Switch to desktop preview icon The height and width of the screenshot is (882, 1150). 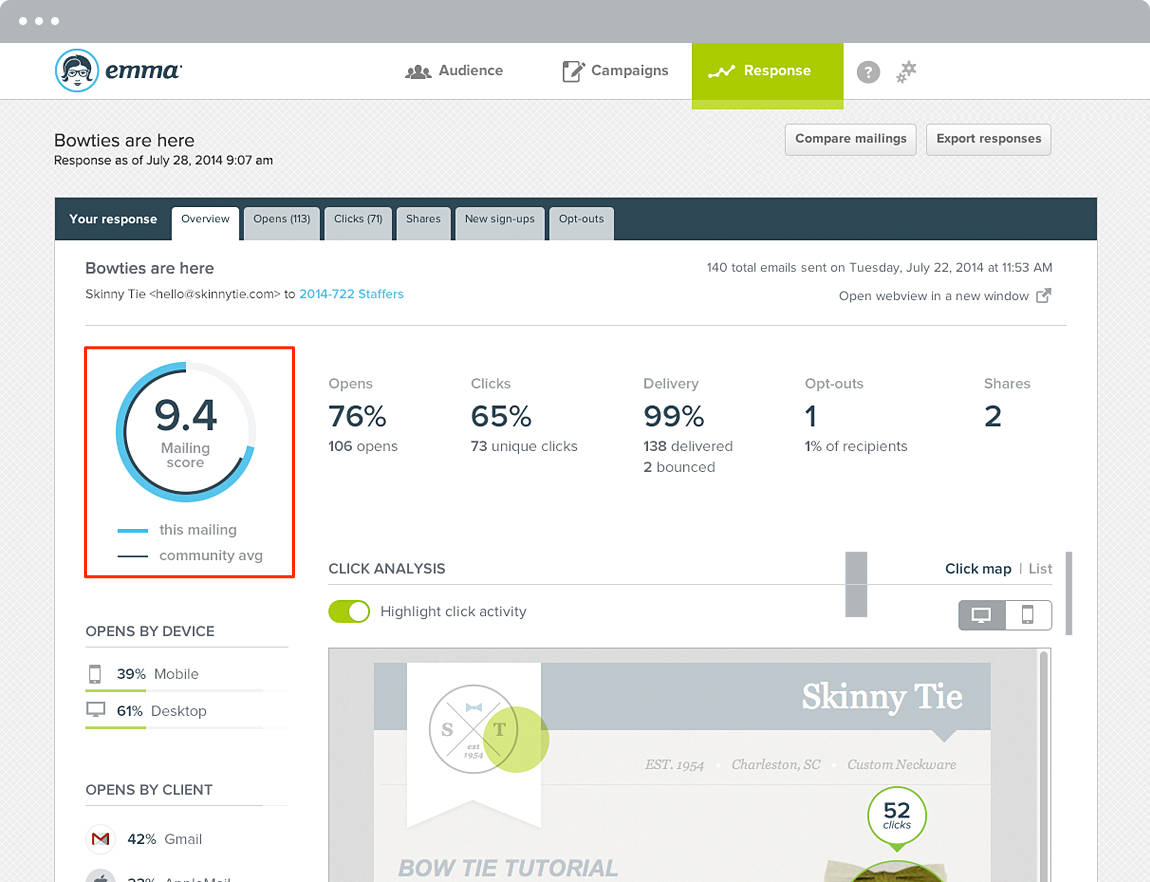coord(981,615)
